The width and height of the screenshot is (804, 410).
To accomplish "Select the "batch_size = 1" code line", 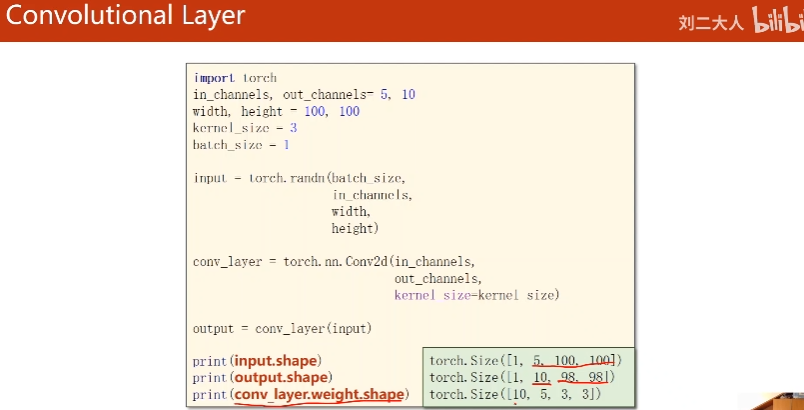I will click(241, 145).
